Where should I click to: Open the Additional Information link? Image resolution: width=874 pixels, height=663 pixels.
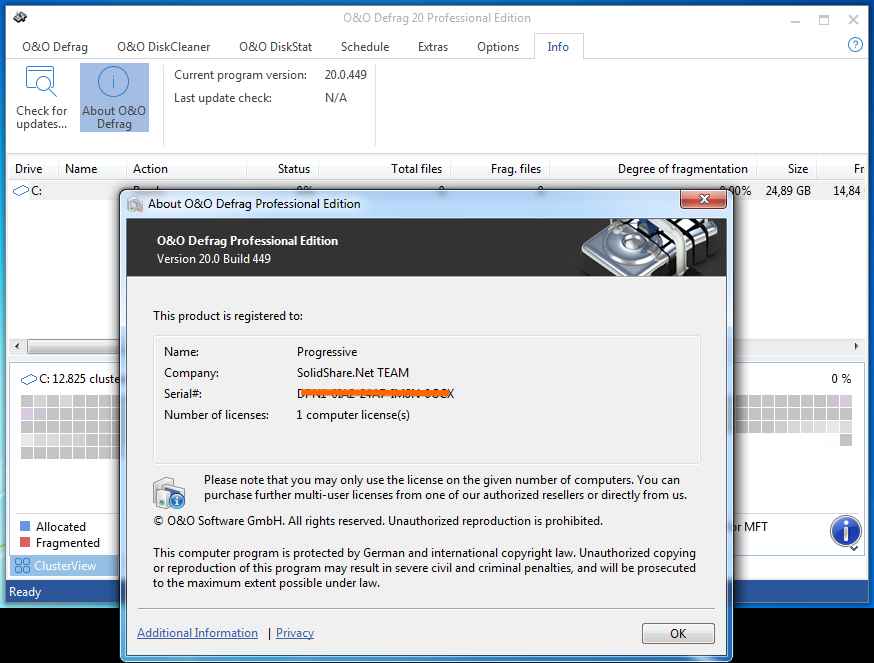pos(197,633)
